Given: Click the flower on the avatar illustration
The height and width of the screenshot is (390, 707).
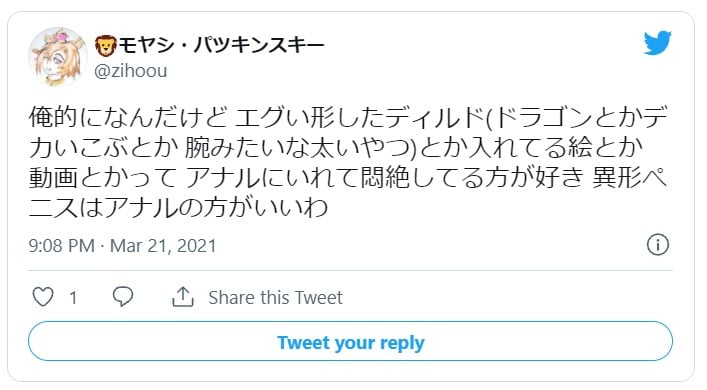Looking at the screenshot, I should click(x=60, y=37).
